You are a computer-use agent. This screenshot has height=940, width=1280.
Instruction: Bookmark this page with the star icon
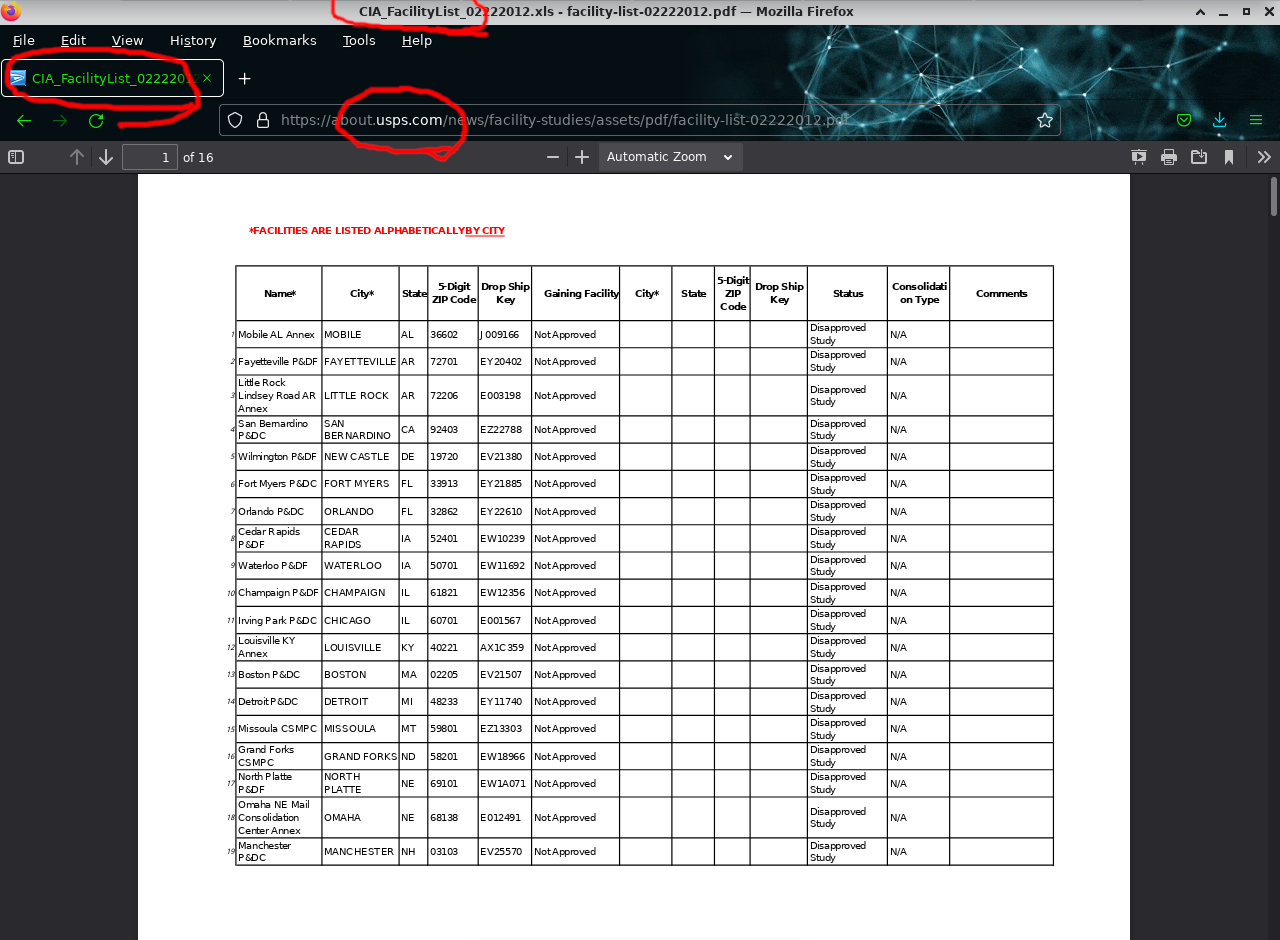1045,120
